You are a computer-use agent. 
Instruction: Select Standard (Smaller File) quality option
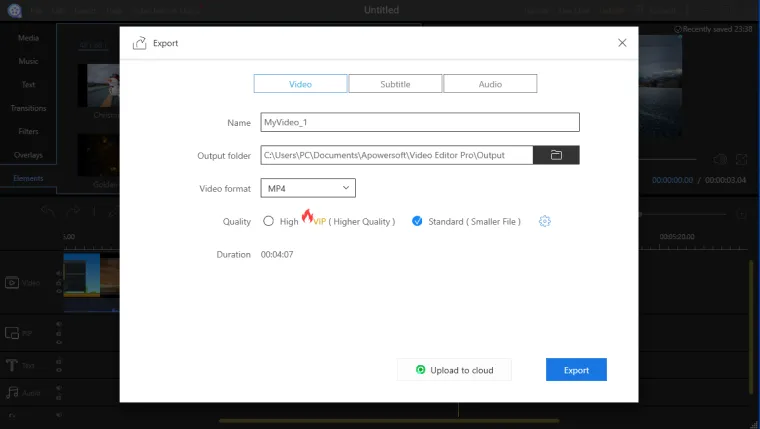click(418, 221)
